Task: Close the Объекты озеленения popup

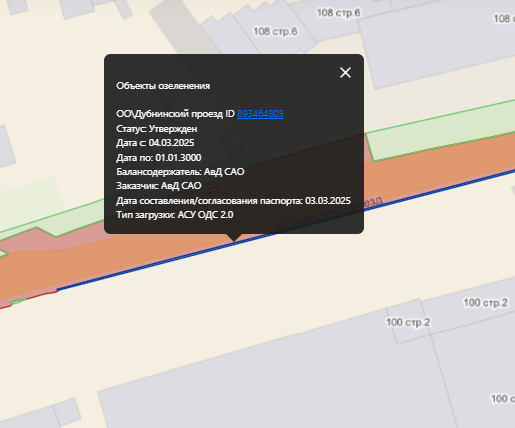Action: (345, 72)
